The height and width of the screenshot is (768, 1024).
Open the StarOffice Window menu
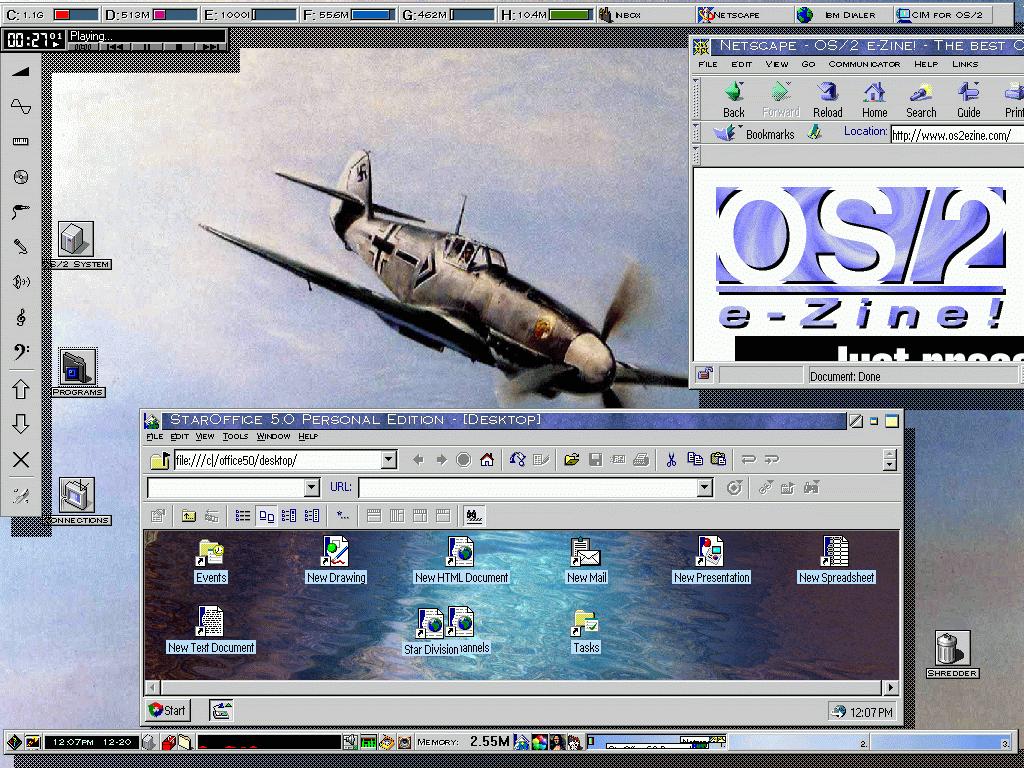point(273,436)
